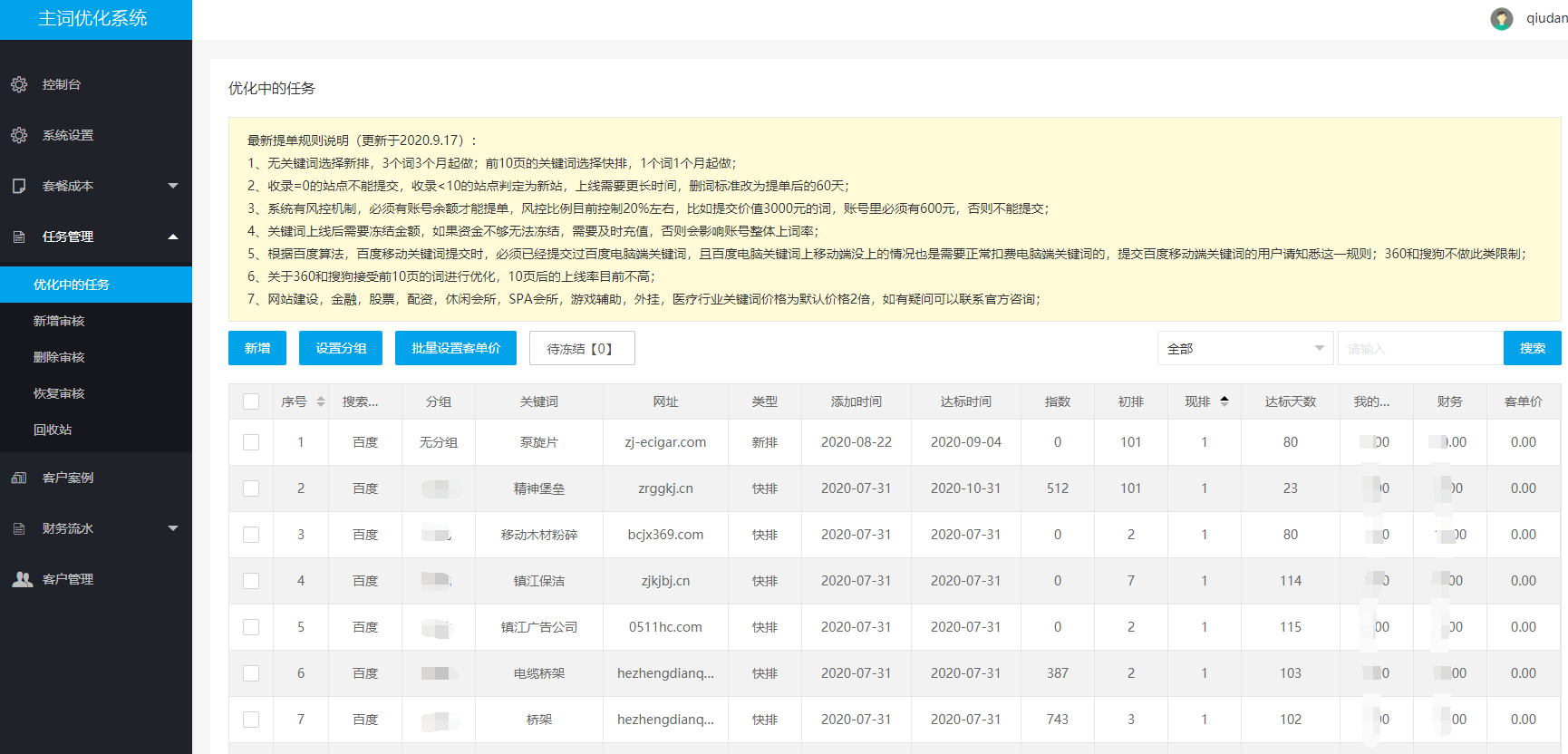Check the checkbox for row 1 泵旋片
1568x754 pixels.
point(251,442)
